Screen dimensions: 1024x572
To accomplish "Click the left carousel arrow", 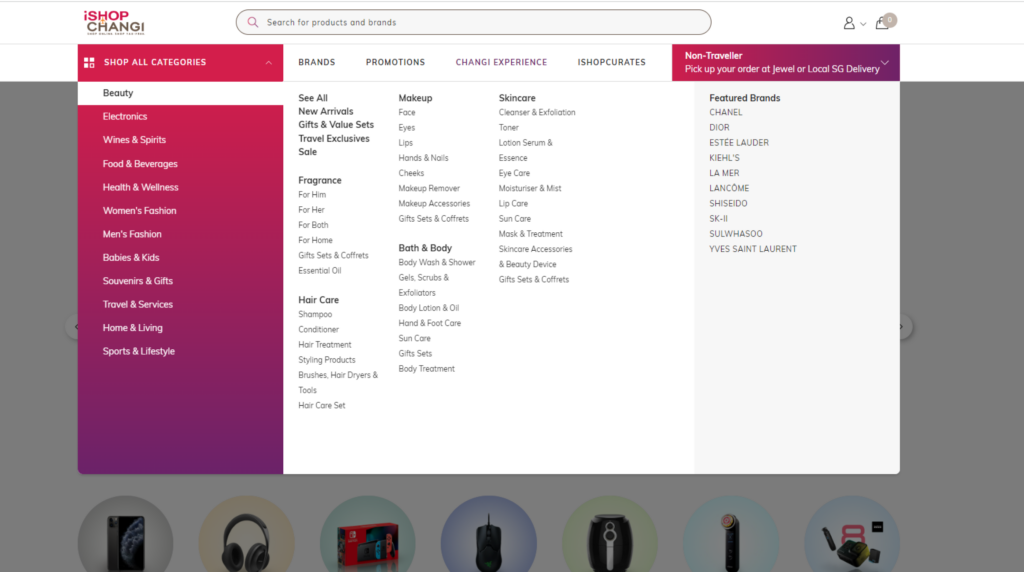I will click(x=72, y=327).
